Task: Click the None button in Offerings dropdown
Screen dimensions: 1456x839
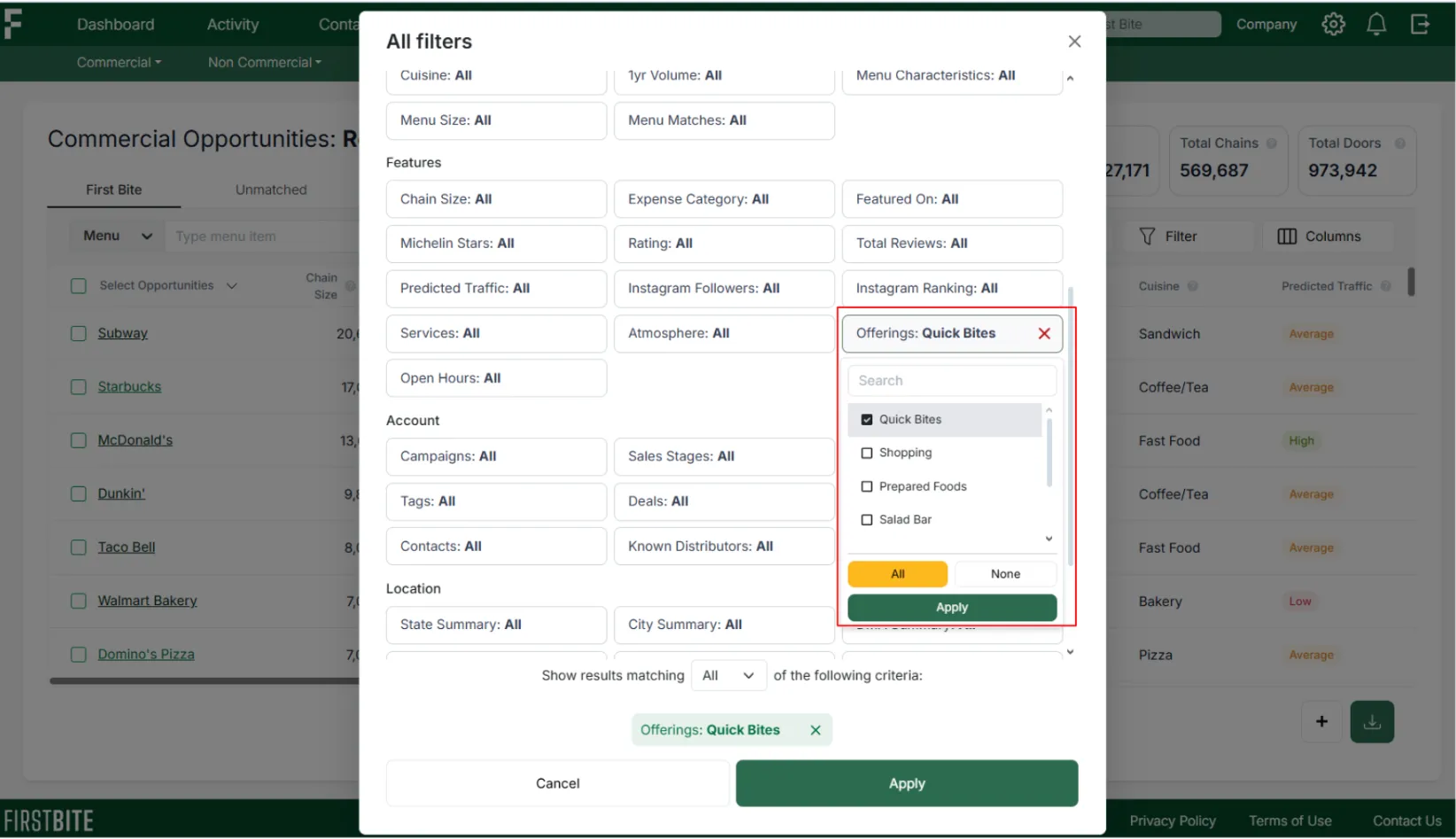Action: tap(1005, 574)
